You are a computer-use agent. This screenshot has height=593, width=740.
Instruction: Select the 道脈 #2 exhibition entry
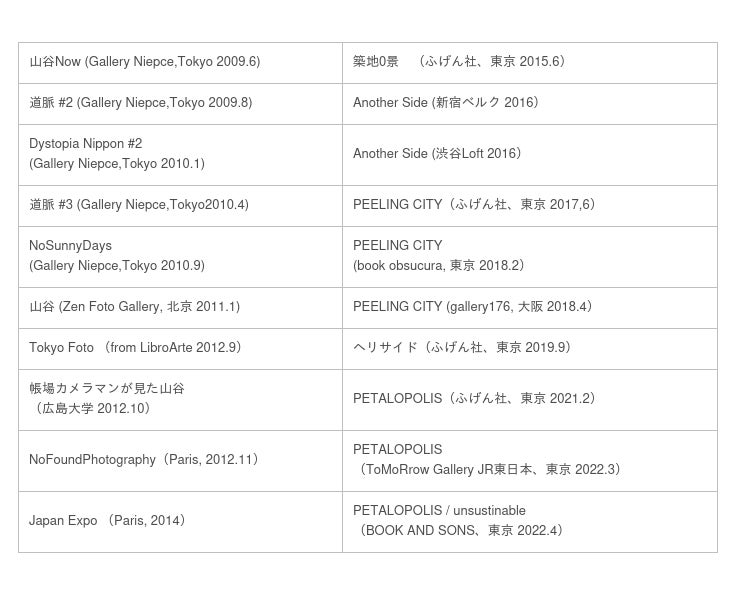pyautogui.click(x=141, y=103)
